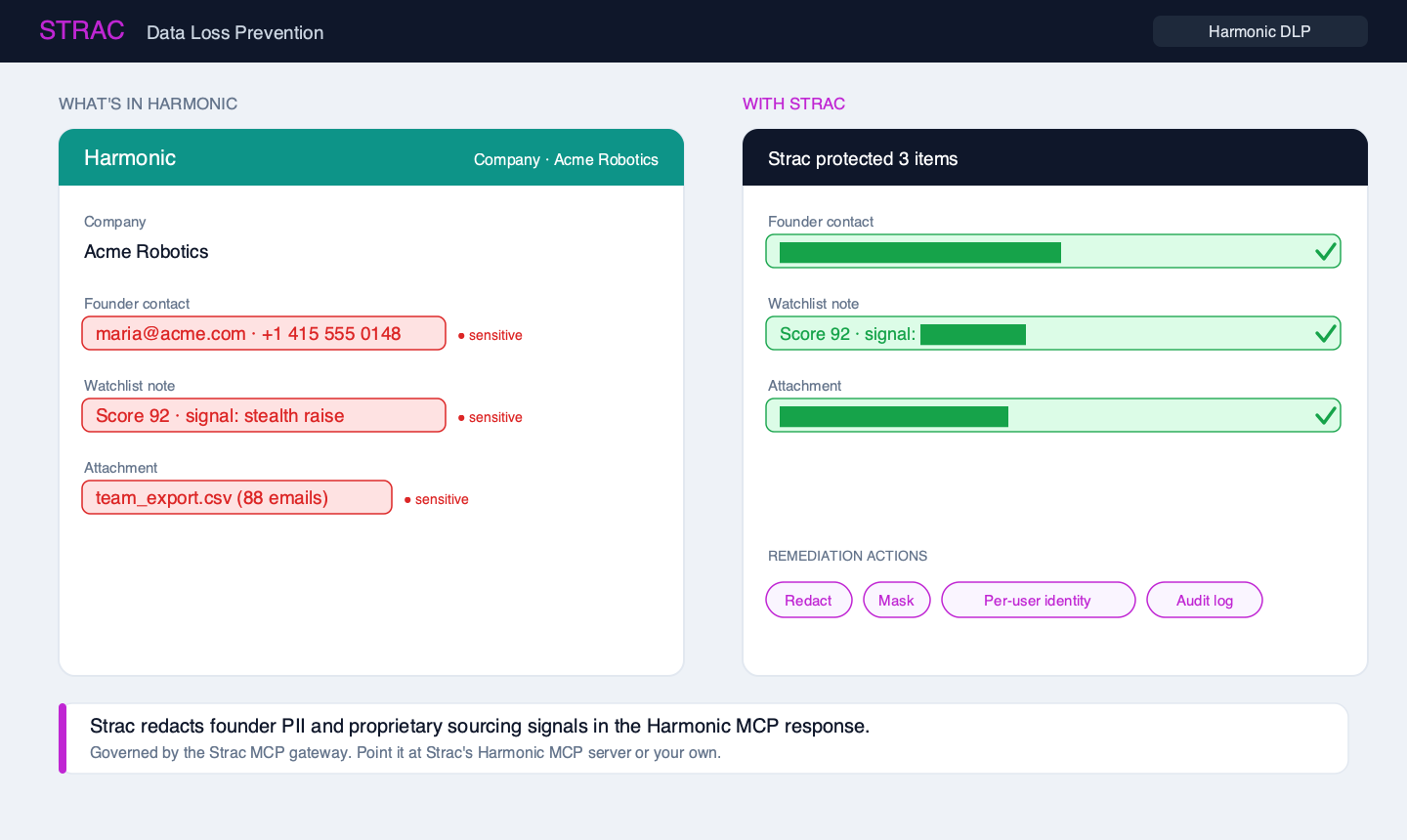
Task: Click the redacted Founder contact field
Action: (x=1053, y=251)
